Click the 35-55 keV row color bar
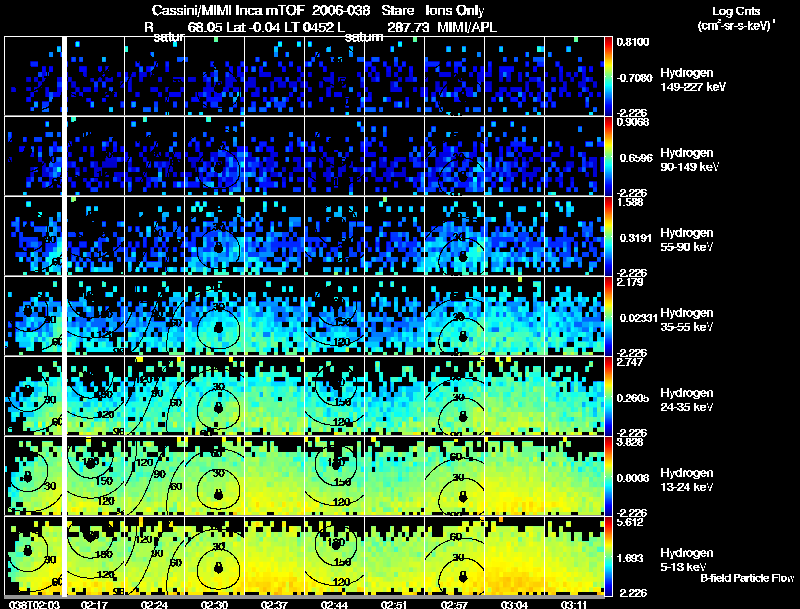This screenshot has width=800, height=609. click(x=608, y=316)
